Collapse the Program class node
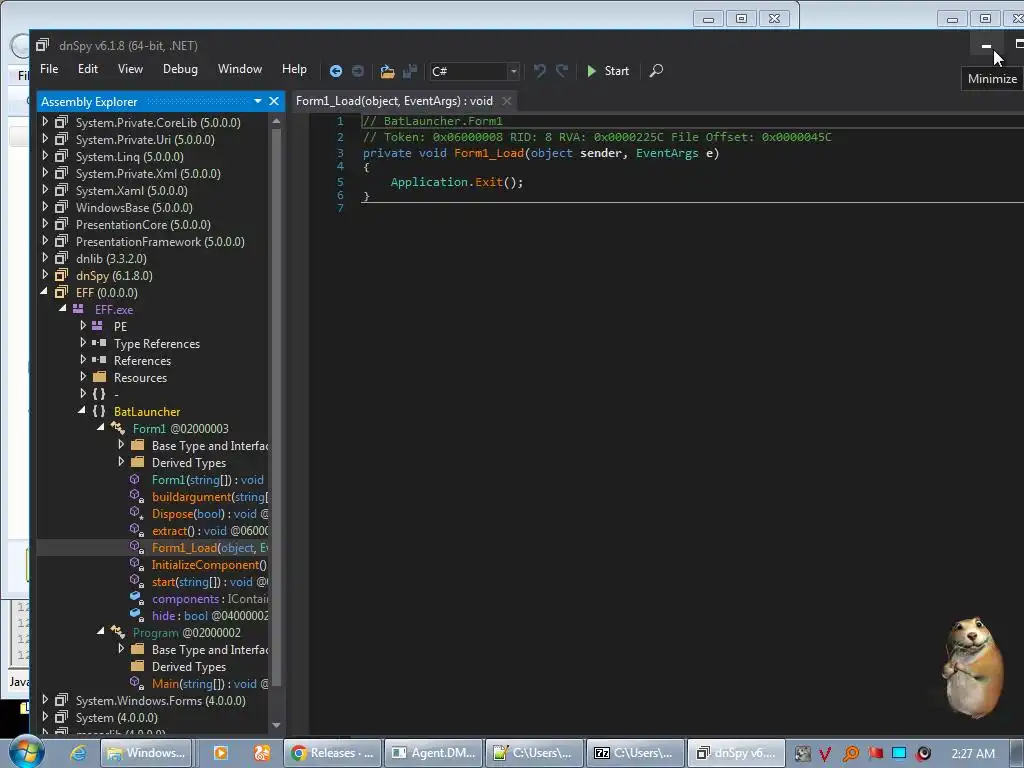Viewport: 1024px width, 768px height. (x=101, y=632)
